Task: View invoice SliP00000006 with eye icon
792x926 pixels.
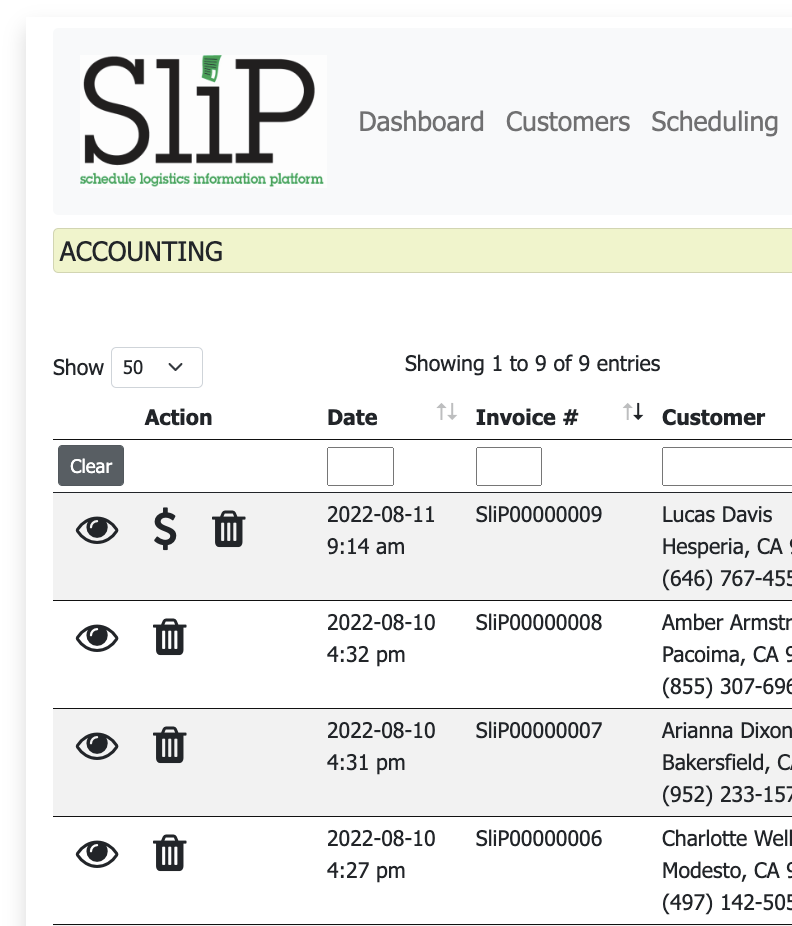Action: tap(97, 854)
